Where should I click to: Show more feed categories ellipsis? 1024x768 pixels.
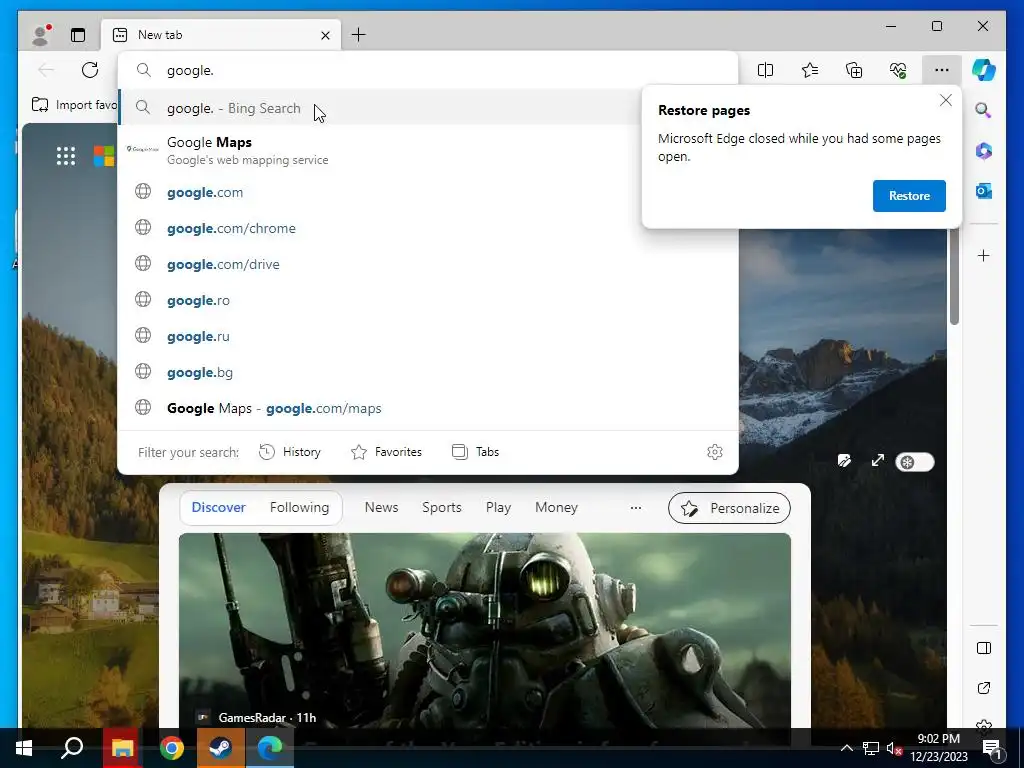tap(635, 507)
